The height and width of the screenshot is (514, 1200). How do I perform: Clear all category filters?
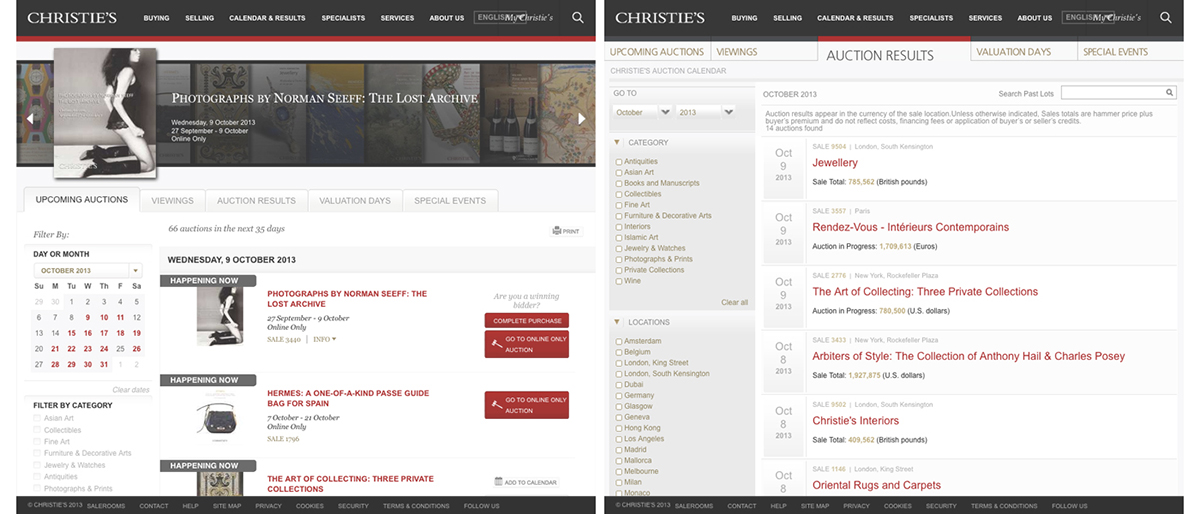(735, 302)
